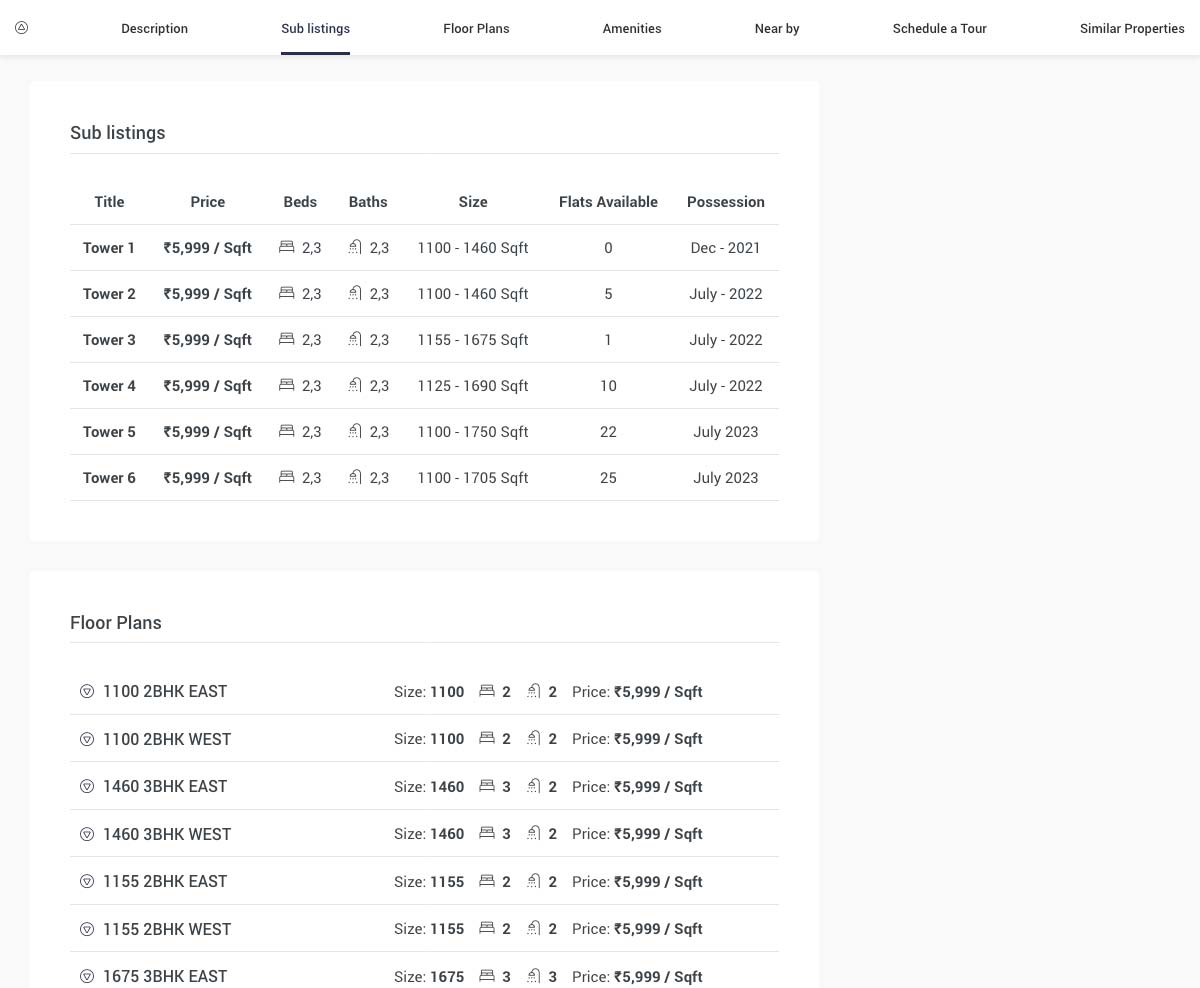Click bath icon in 1100 2BHK WEST row
Screen dimensions: 1200x988
[x=534, y=738]
